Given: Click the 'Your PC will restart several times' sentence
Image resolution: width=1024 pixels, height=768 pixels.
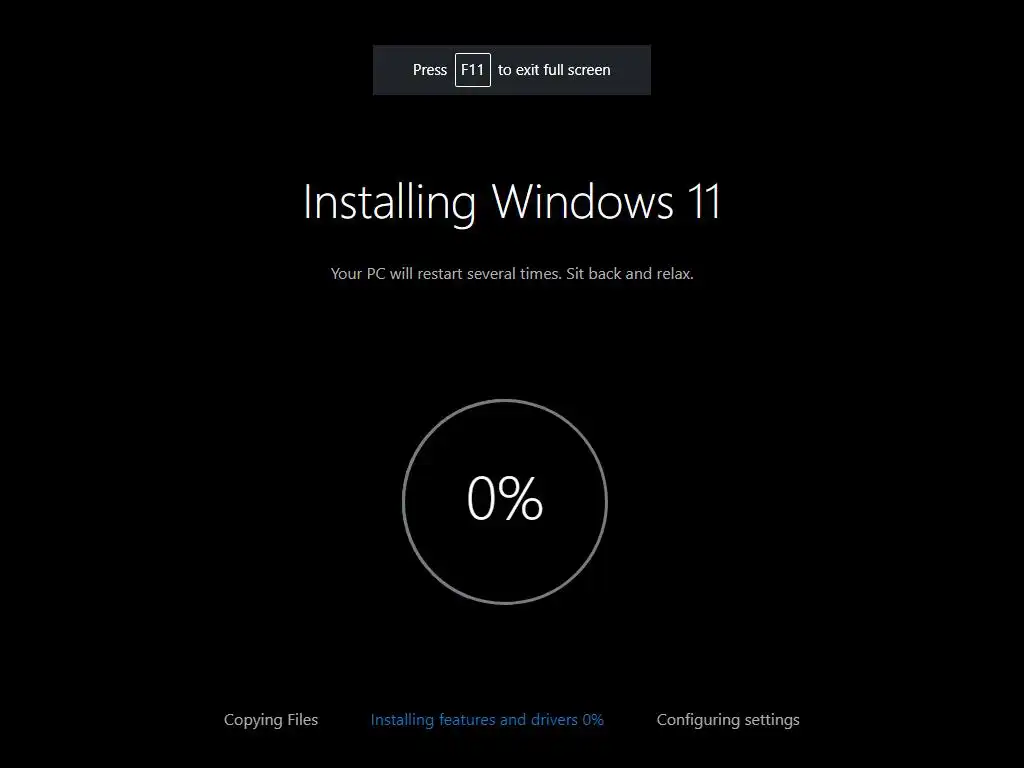Looking at the screenshot, I should [446, 274].
